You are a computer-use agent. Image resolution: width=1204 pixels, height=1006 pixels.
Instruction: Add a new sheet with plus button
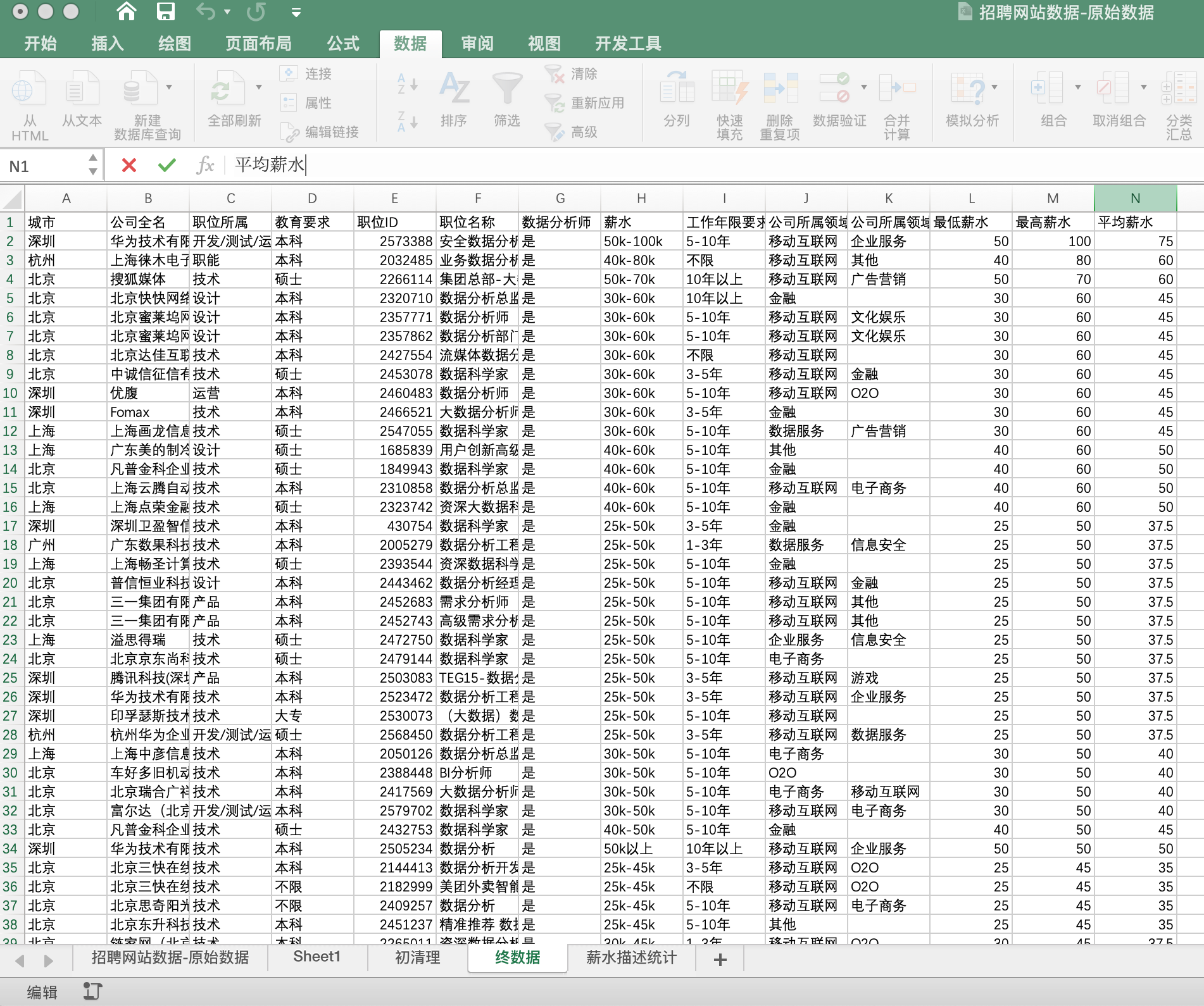pos(720,959)
